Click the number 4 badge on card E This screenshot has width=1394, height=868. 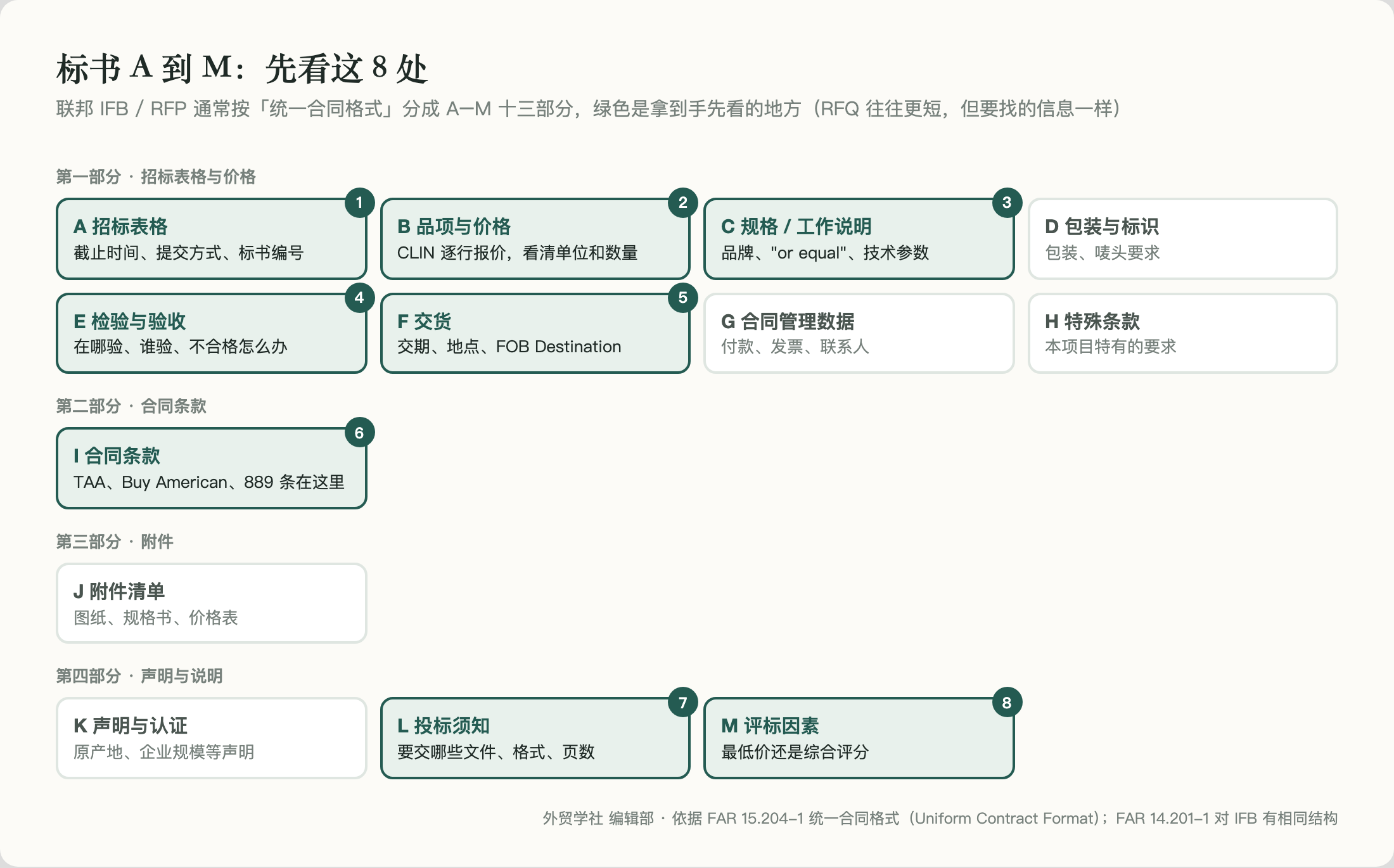coord(359,298)
